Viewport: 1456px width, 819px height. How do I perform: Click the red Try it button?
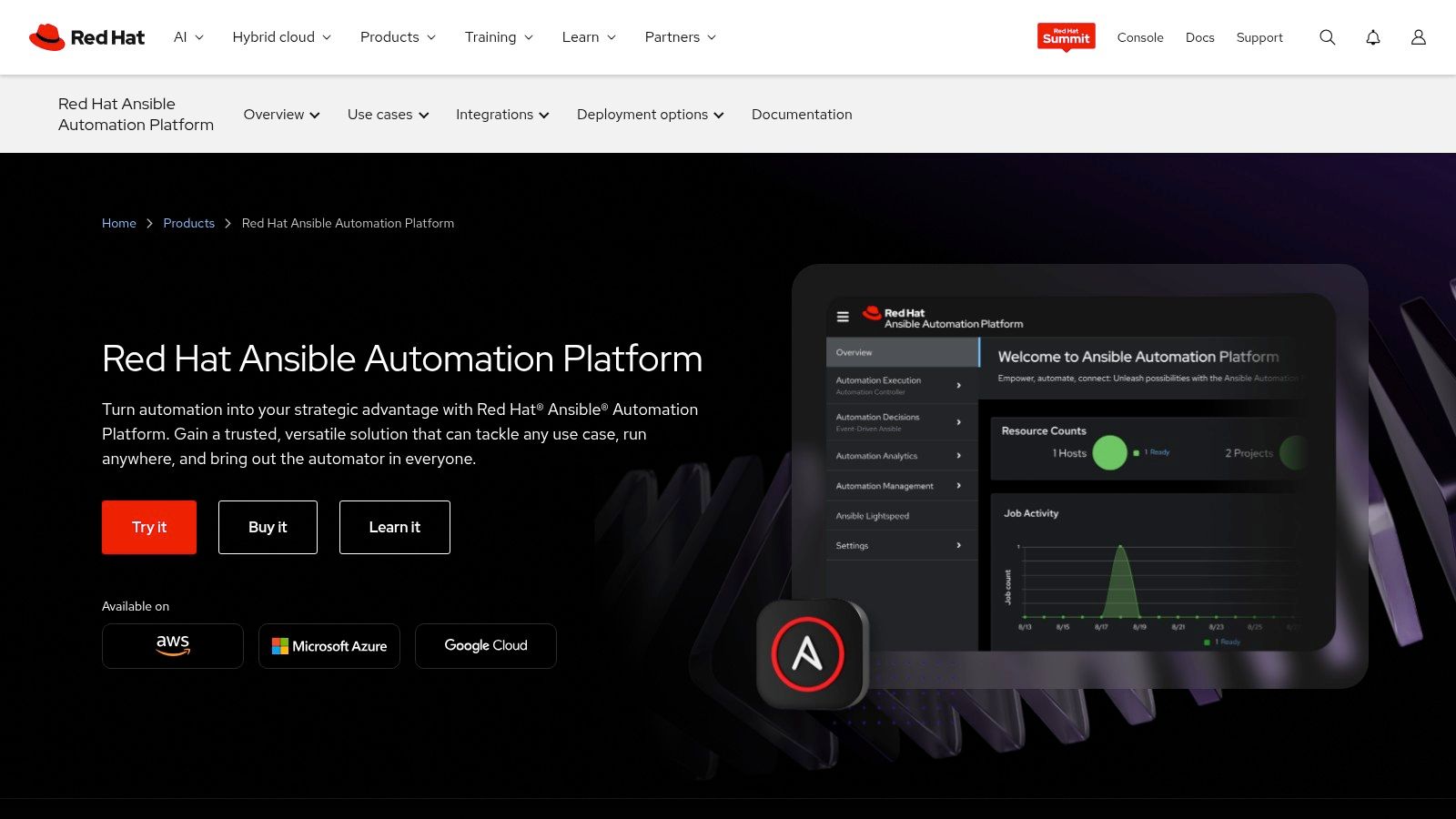(x=149, y=527)
